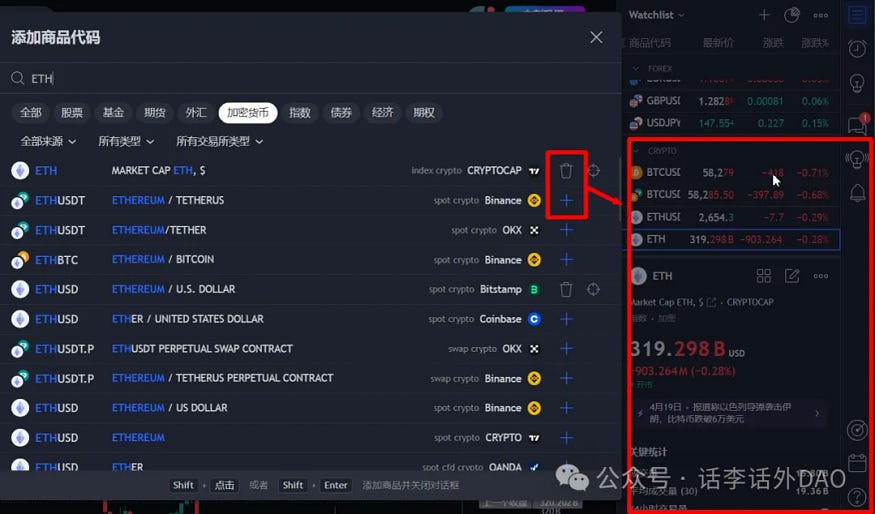Open watchlist more options menu

(x=820, y=15)
